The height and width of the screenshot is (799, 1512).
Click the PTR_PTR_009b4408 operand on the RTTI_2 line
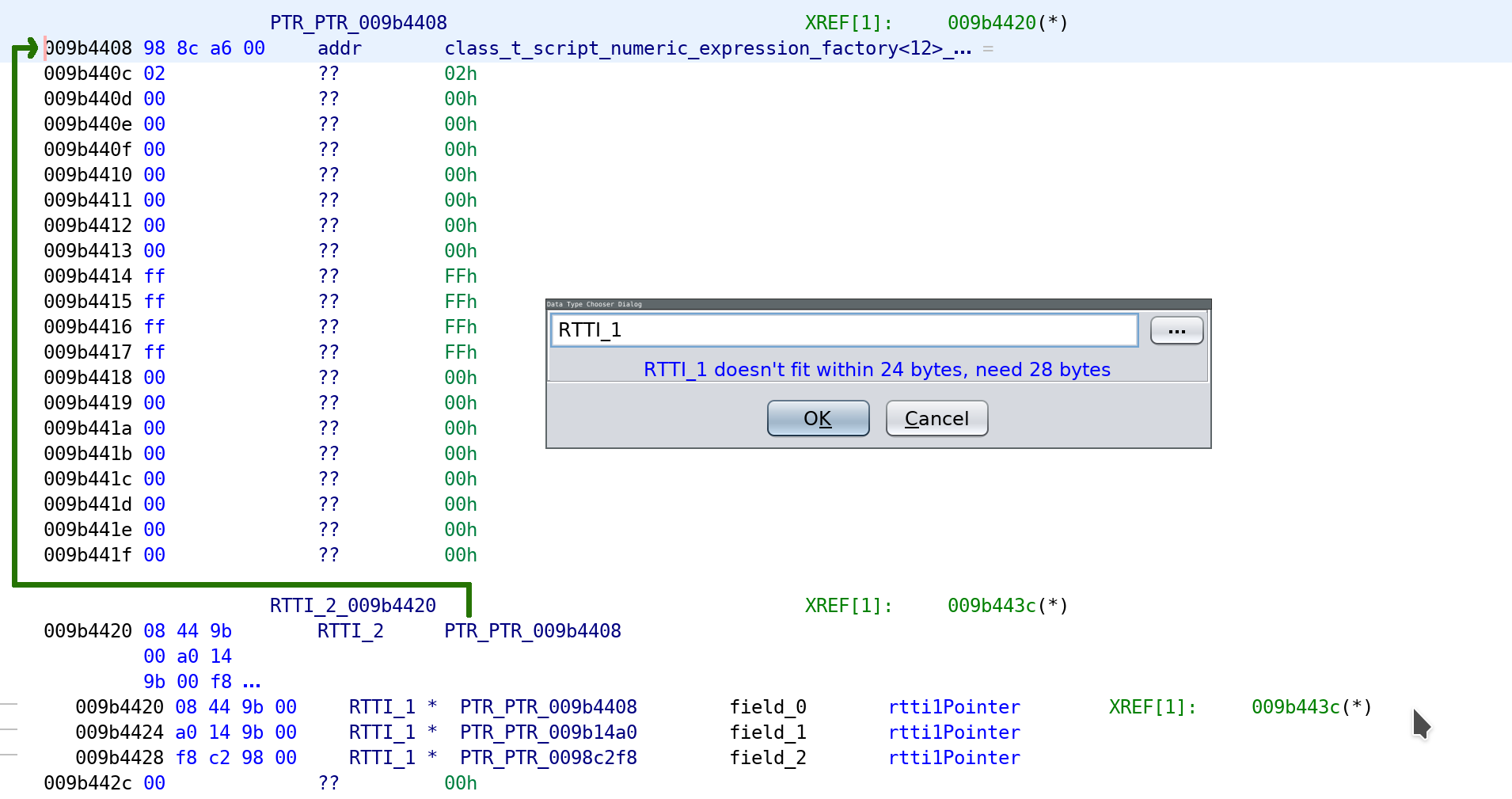click(x=532, y=631)
